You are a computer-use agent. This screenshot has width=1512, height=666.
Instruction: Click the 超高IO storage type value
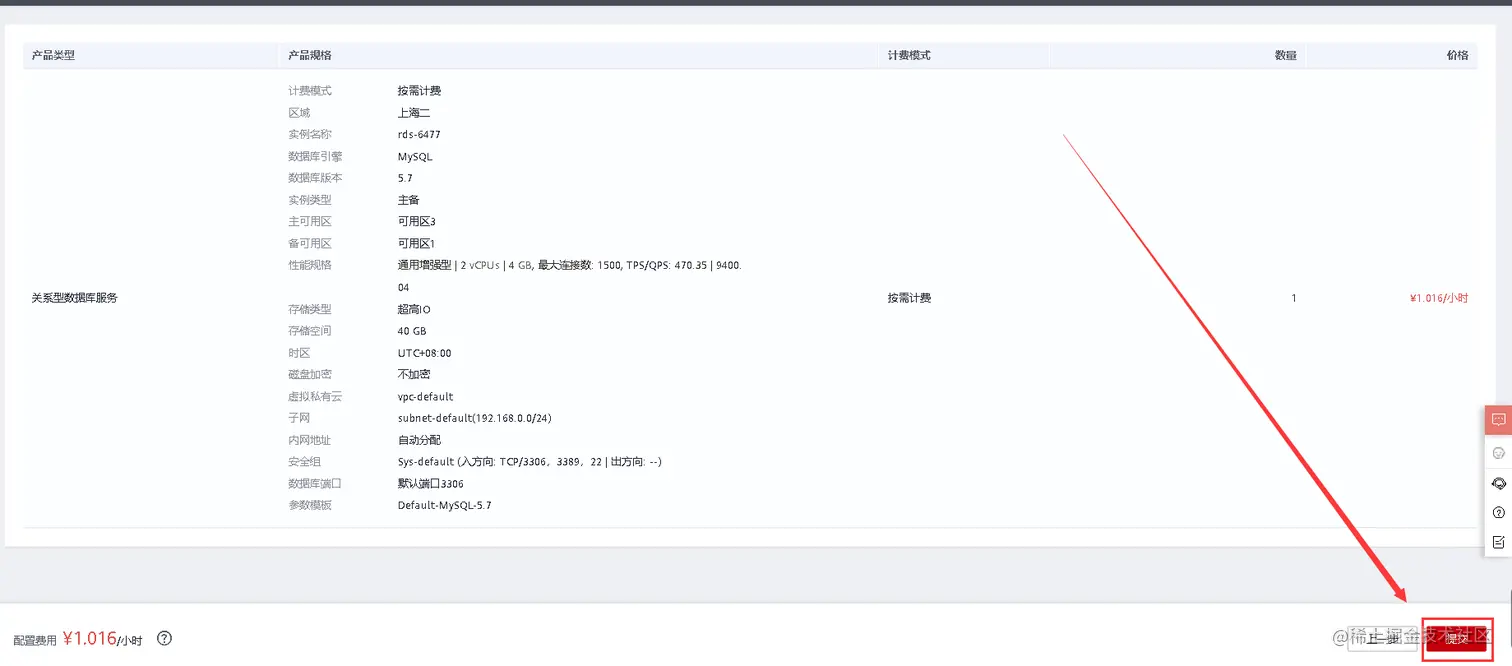[414, 309]
